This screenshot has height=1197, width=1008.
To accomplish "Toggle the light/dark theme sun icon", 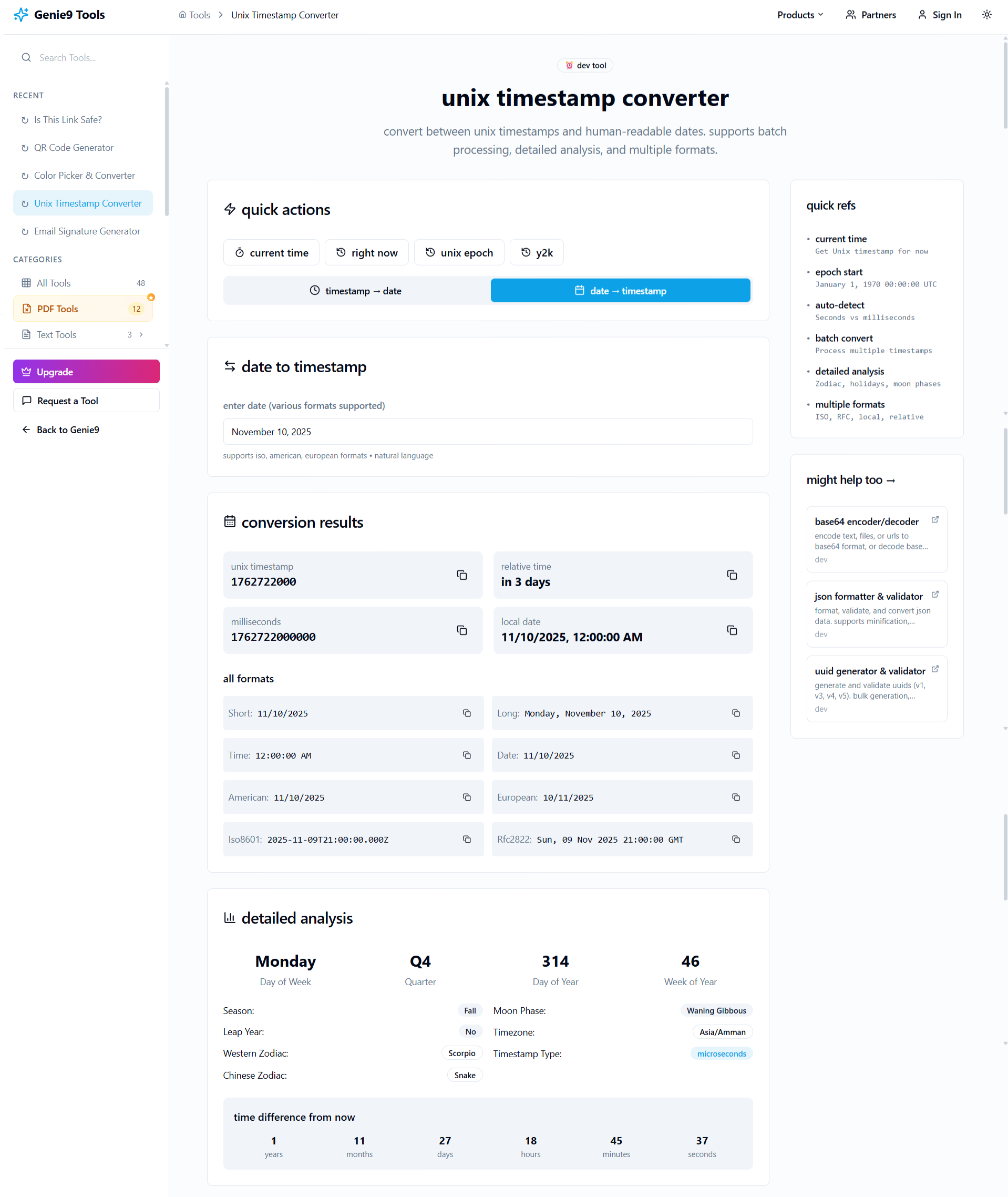I will coord(987,15).
